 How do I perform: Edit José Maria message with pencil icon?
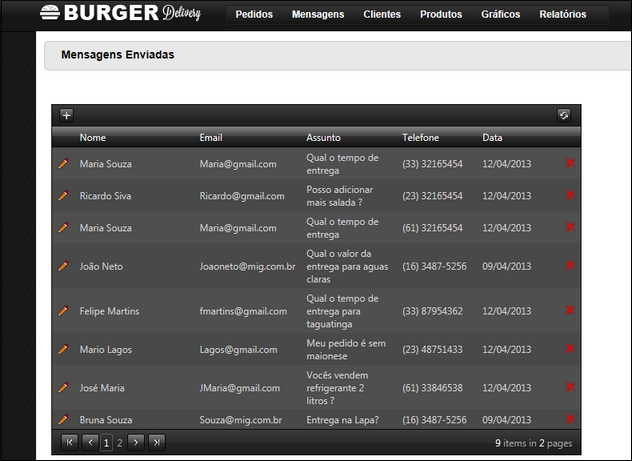click(63, 387)
